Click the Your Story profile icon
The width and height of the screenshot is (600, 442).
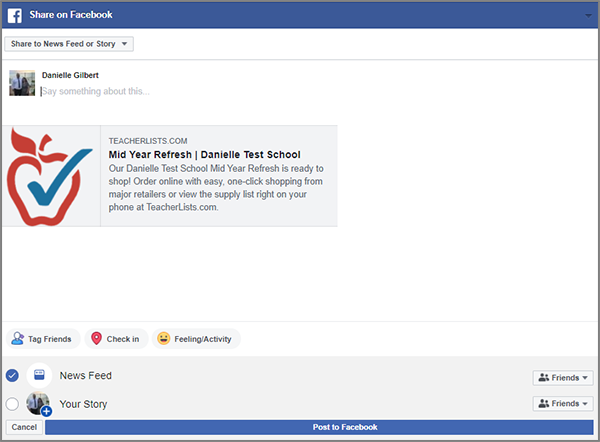coord(39,404)
